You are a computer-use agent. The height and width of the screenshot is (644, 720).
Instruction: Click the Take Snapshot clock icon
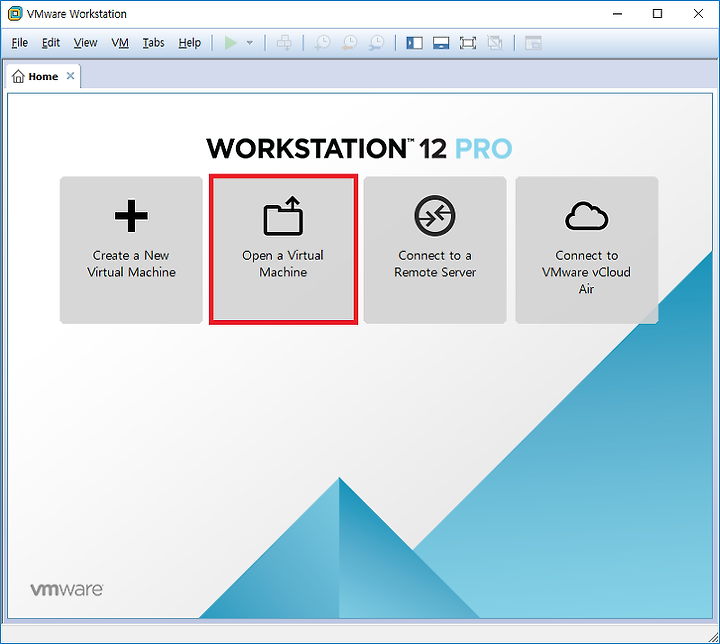coord(322,43)
